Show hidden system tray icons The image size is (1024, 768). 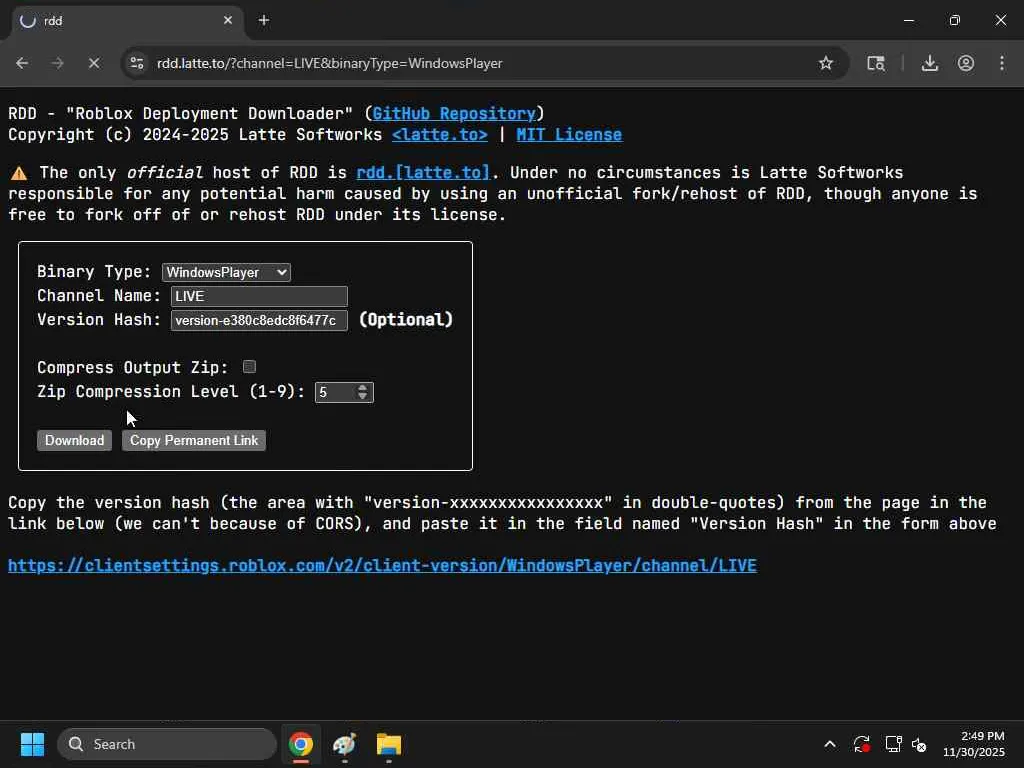pos(829,744)
